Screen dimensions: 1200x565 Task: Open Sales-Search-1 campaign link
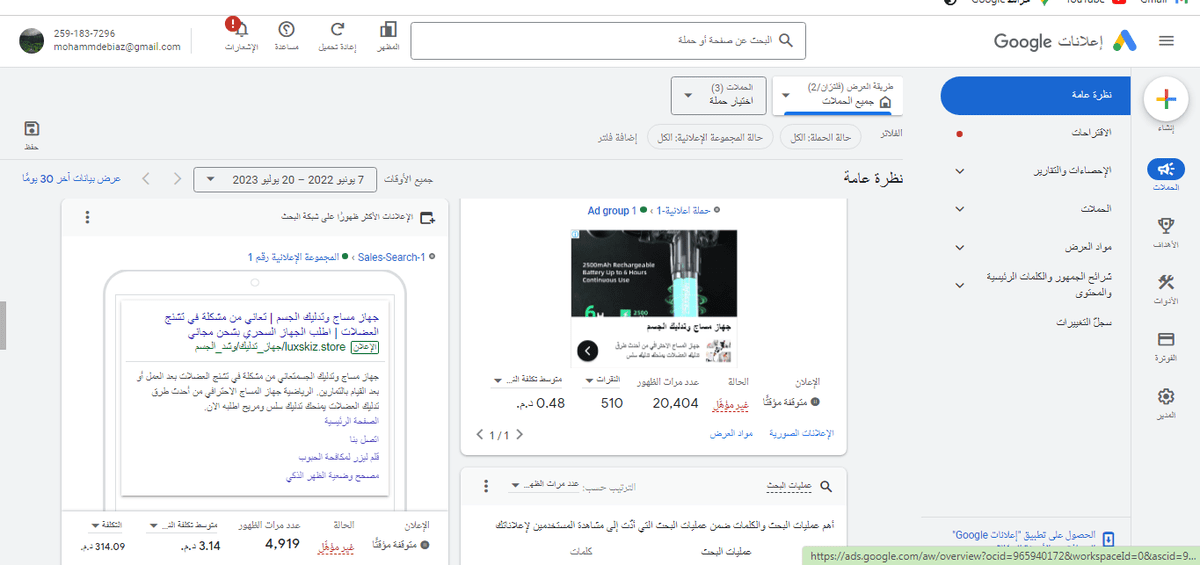(x=391, y=257)
